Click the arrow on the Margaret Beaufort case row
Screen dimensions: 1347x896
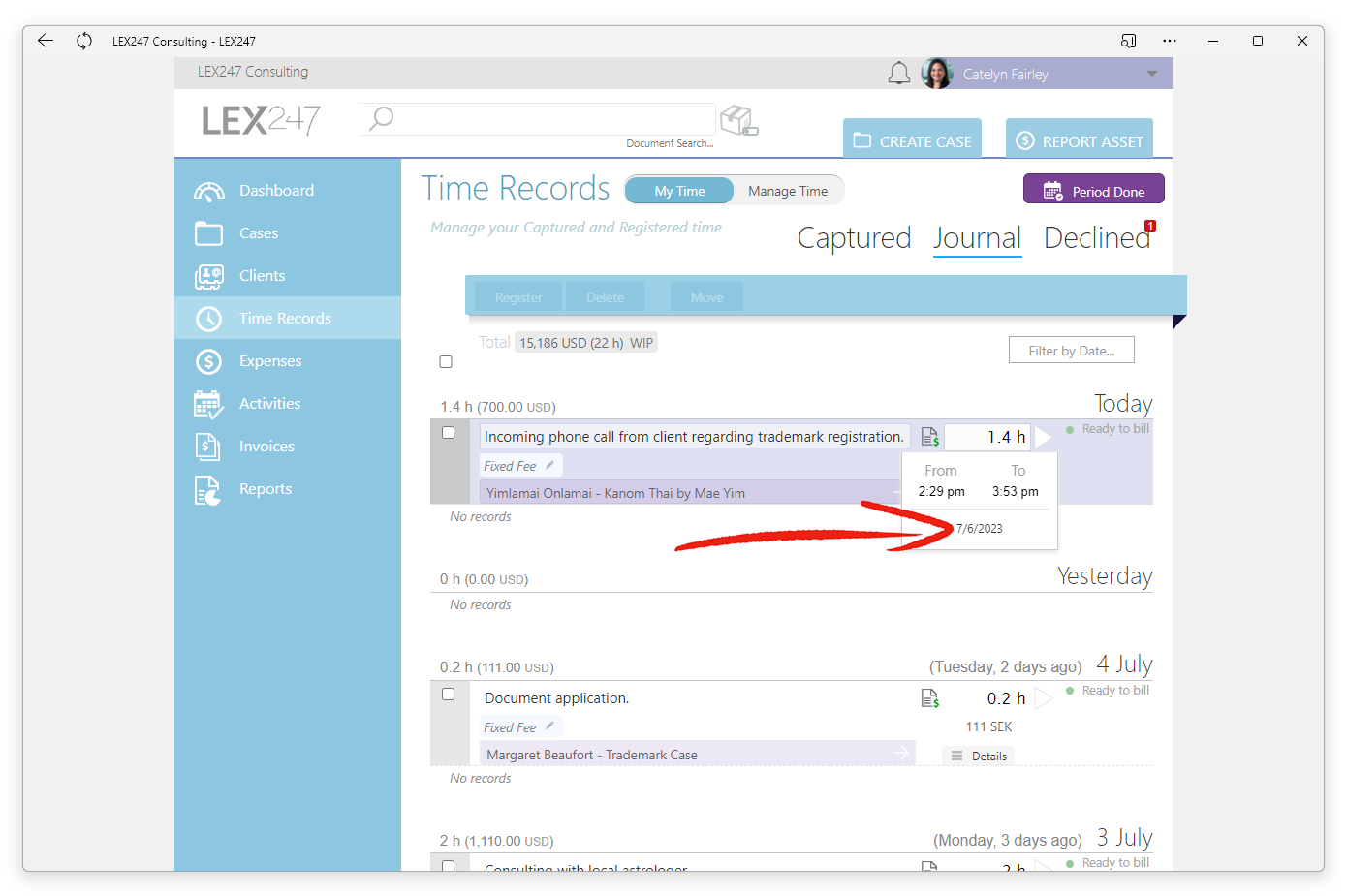pos(901,753)
